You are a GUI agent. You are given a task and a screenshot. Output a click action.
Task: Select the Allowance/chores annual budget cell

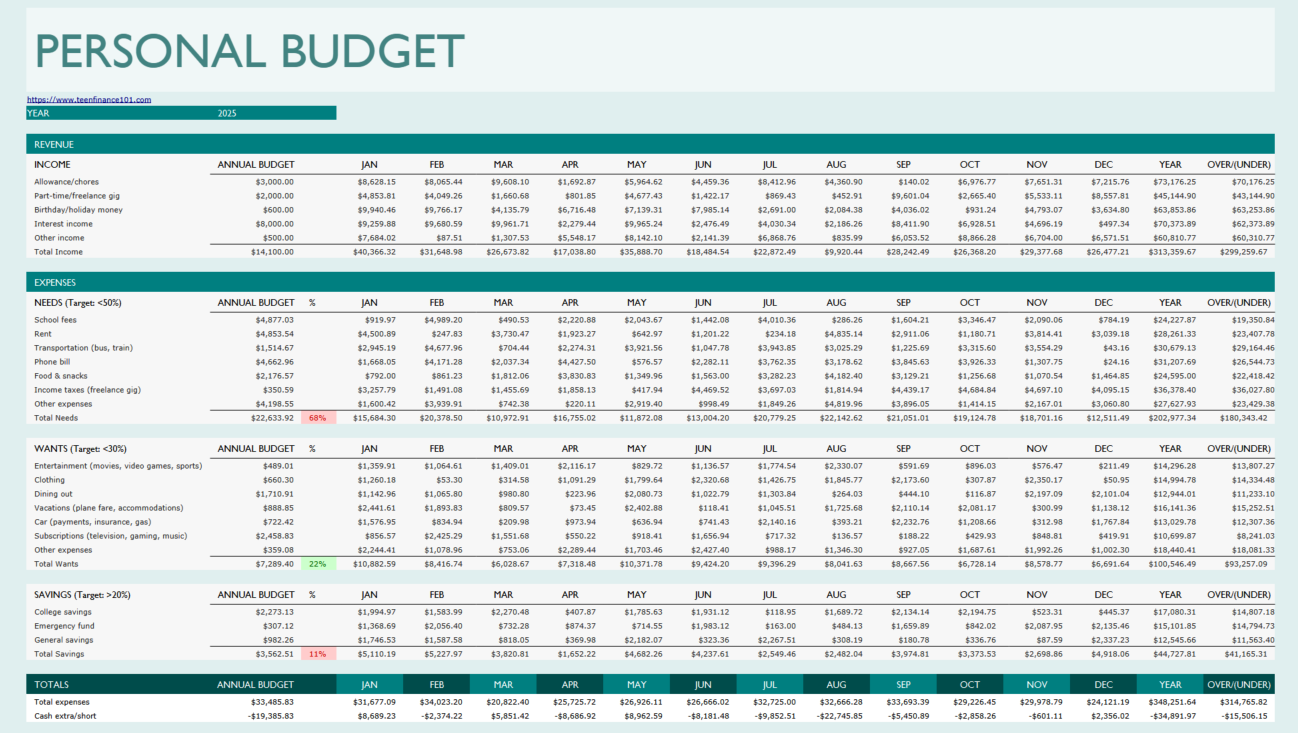point(277,182)
